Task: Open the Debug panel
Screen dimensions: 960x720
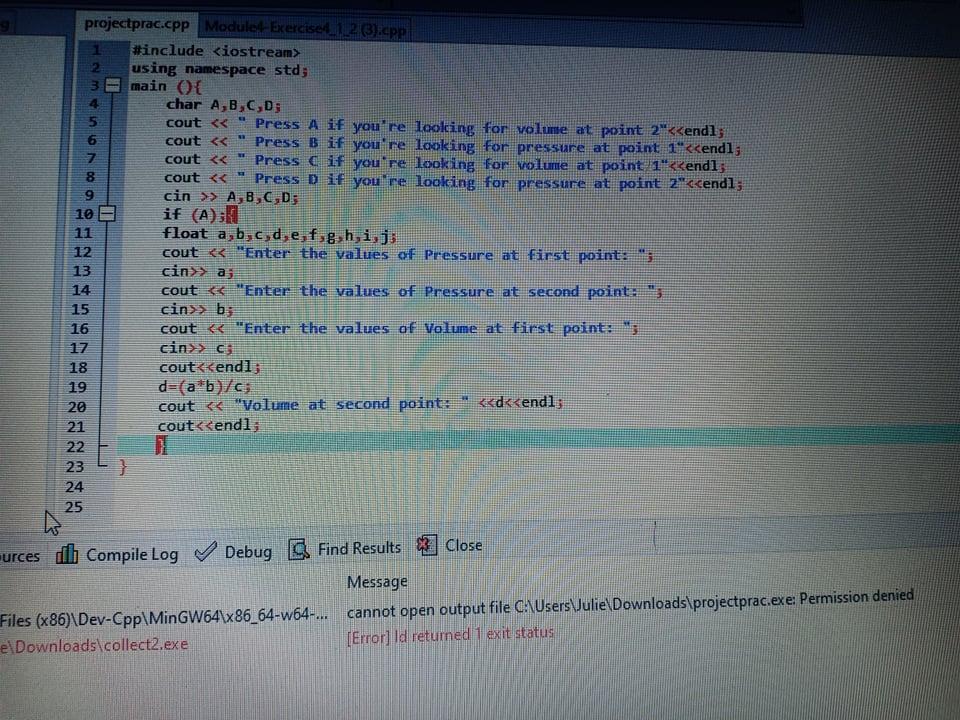Action: pyautogui.click(x=247, y=551)
